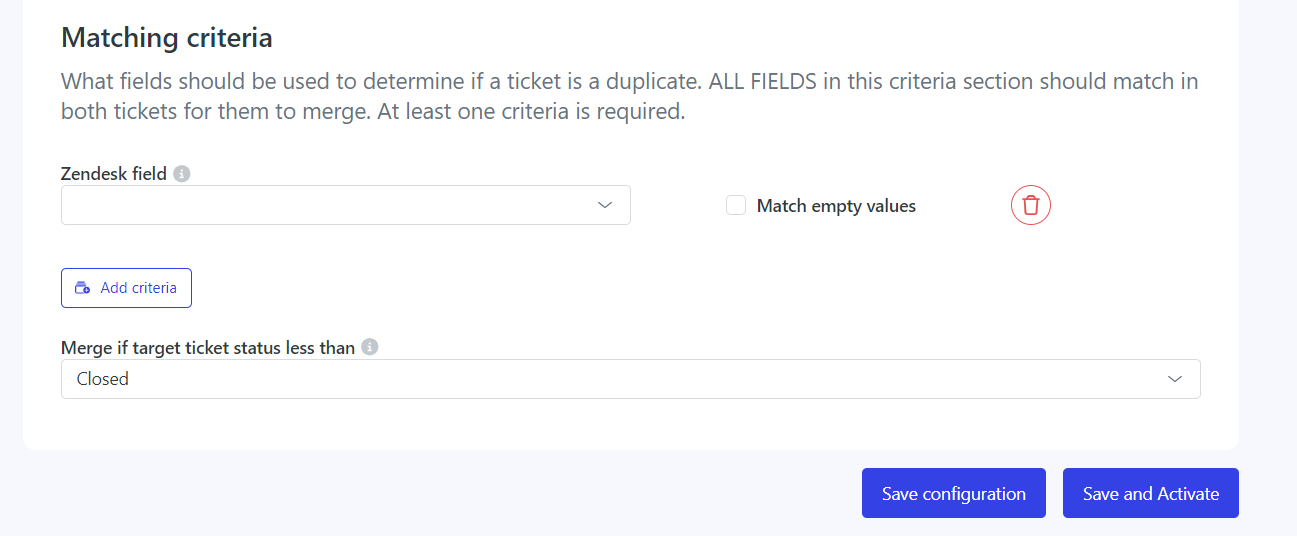Click the Merge if target ticket status label
Viewport: 1297px width, 536px height.
tap(208, 348)
